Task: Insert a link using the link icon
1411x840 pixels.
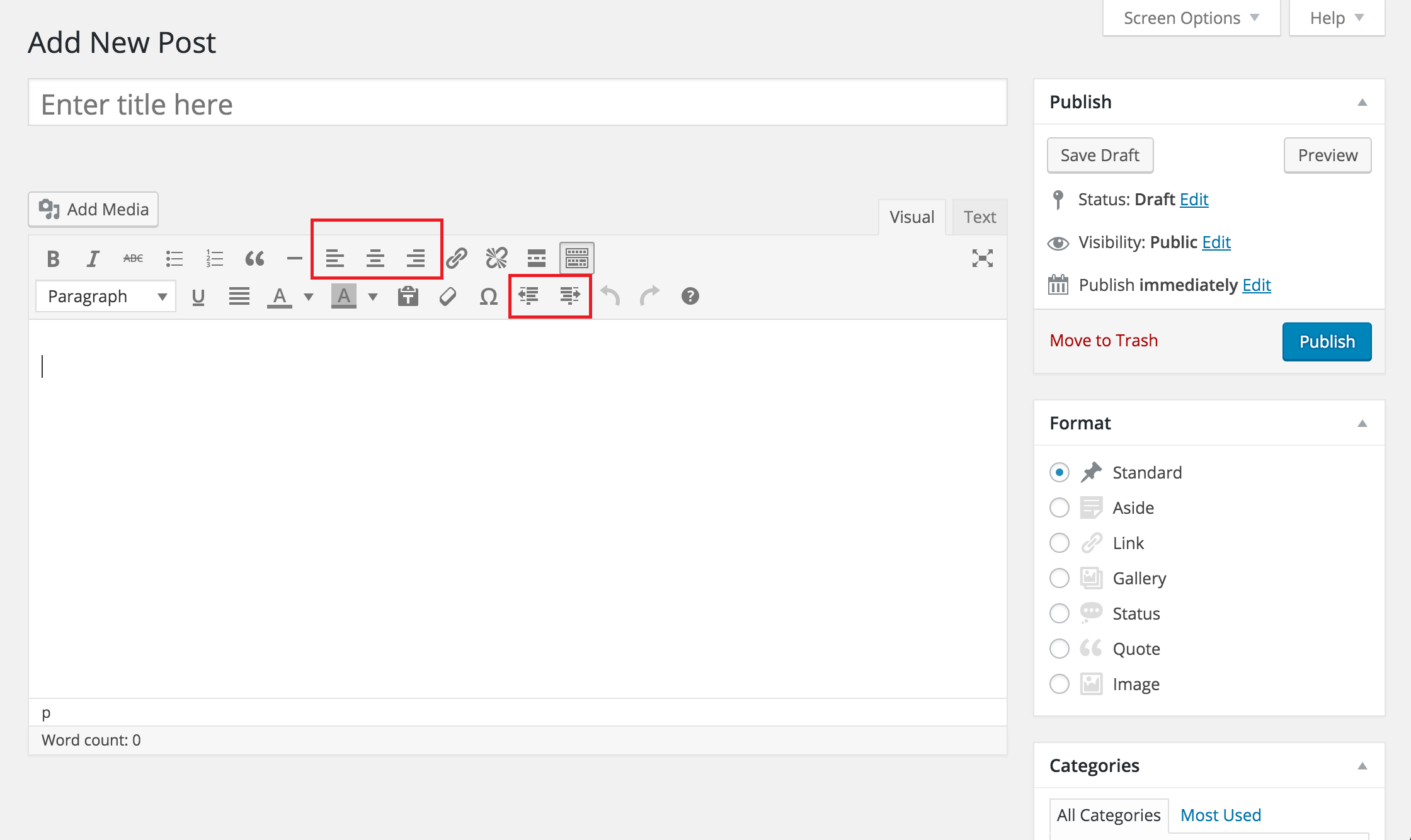Action: pos(456,258)
